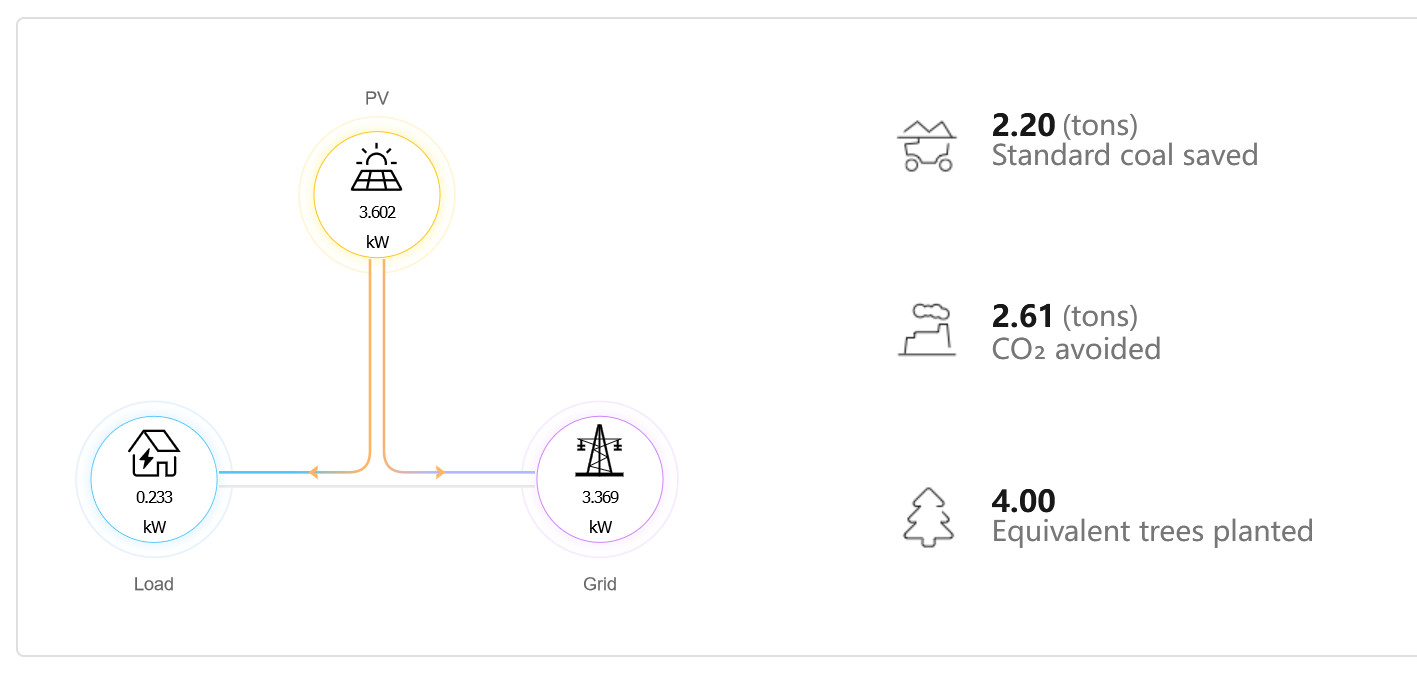Select the Grid label text
The image size is (1417, 675).
599,584
